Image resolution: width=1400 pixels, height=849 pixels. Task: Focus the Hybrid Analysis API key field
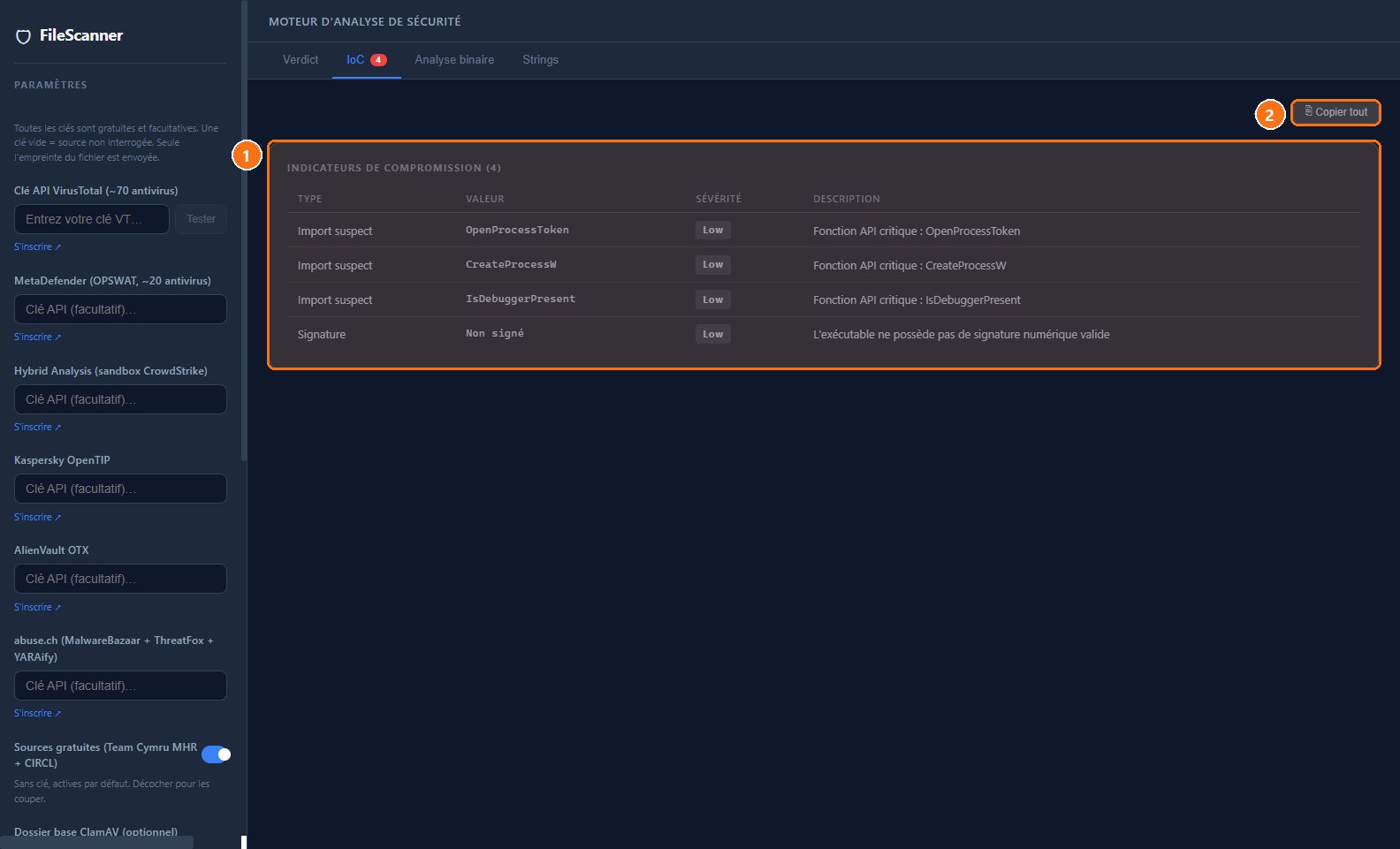[120, 399]
